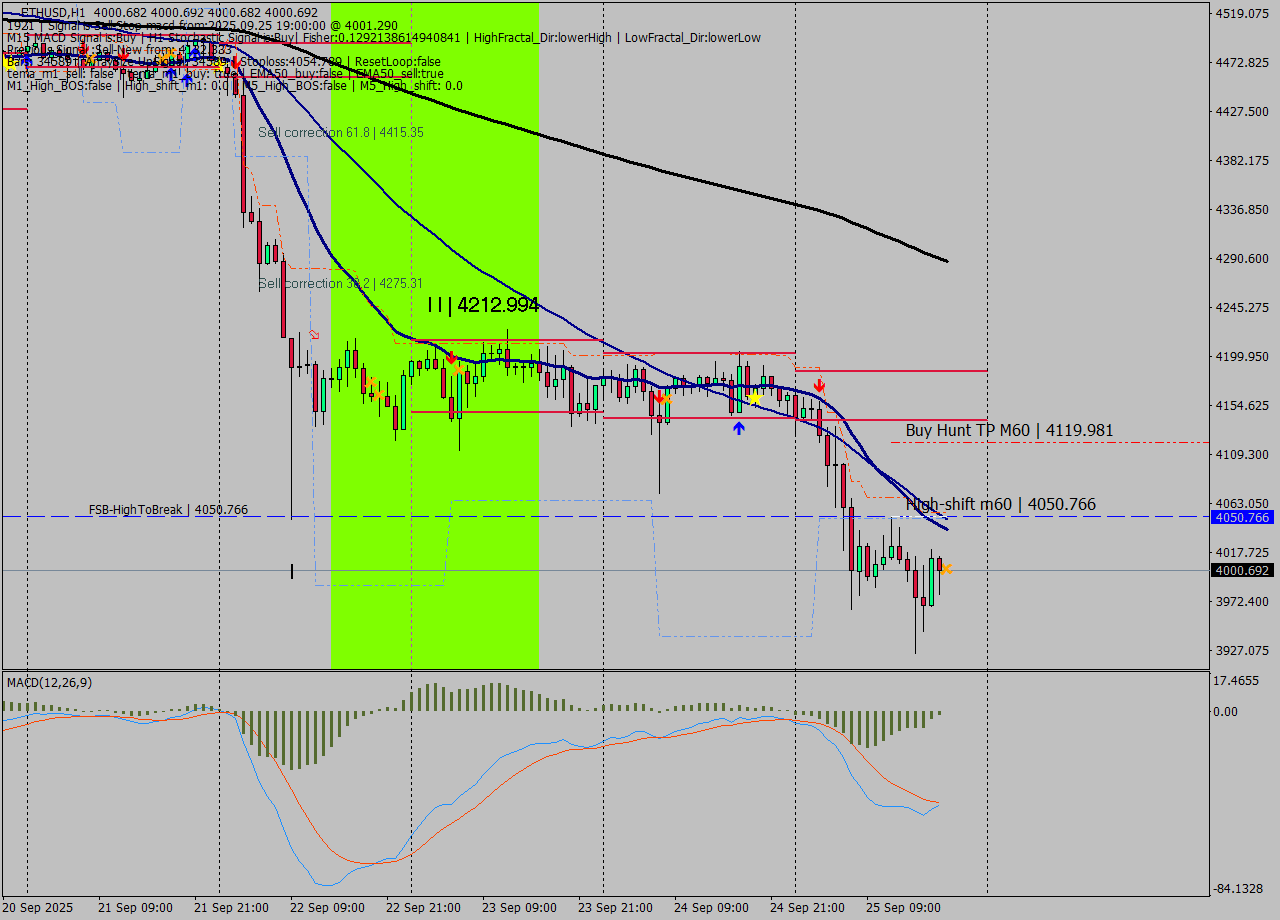Click the small hollow red arrow near 22 Sep 09:00
The image size is (1280, 920).
314,334
